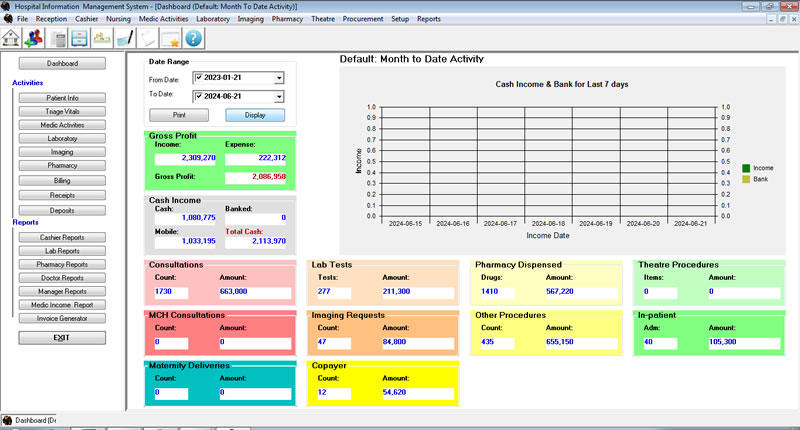Screen dimensions: 800x430
Task: Click the pen and notepad toolbar icon
Action: pyautogui.click(x=125, y=39)
